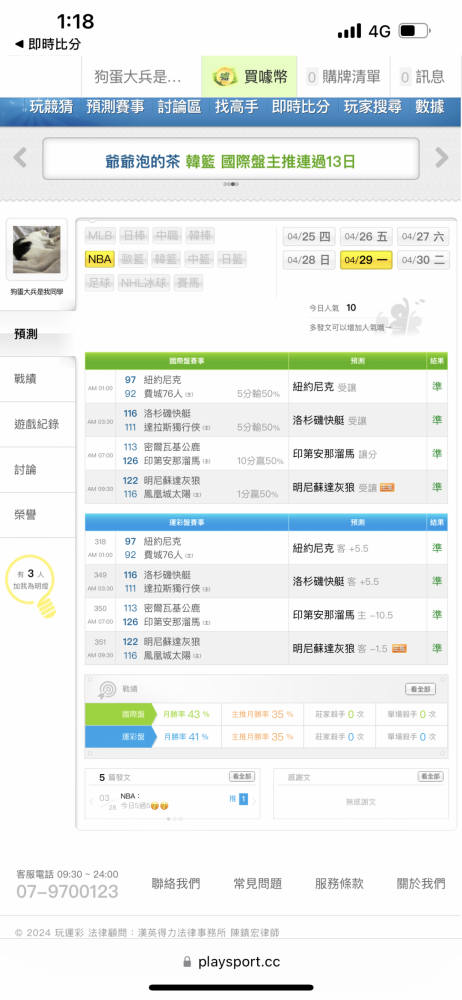Select the 足球 league filter
Image resolution: width=462 pixels, height=1000 pixels.
[x=100, y=283]
